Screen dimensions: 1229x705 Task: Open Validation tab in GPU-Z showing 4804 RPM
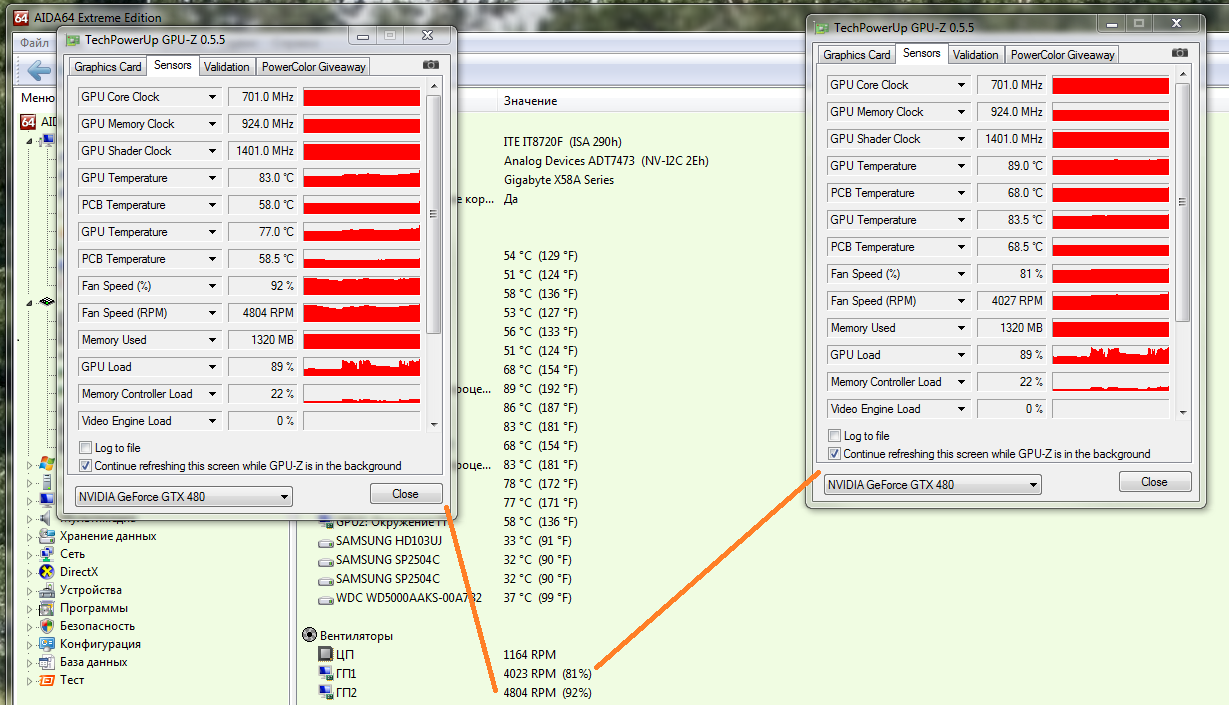(x=227, y=67)
